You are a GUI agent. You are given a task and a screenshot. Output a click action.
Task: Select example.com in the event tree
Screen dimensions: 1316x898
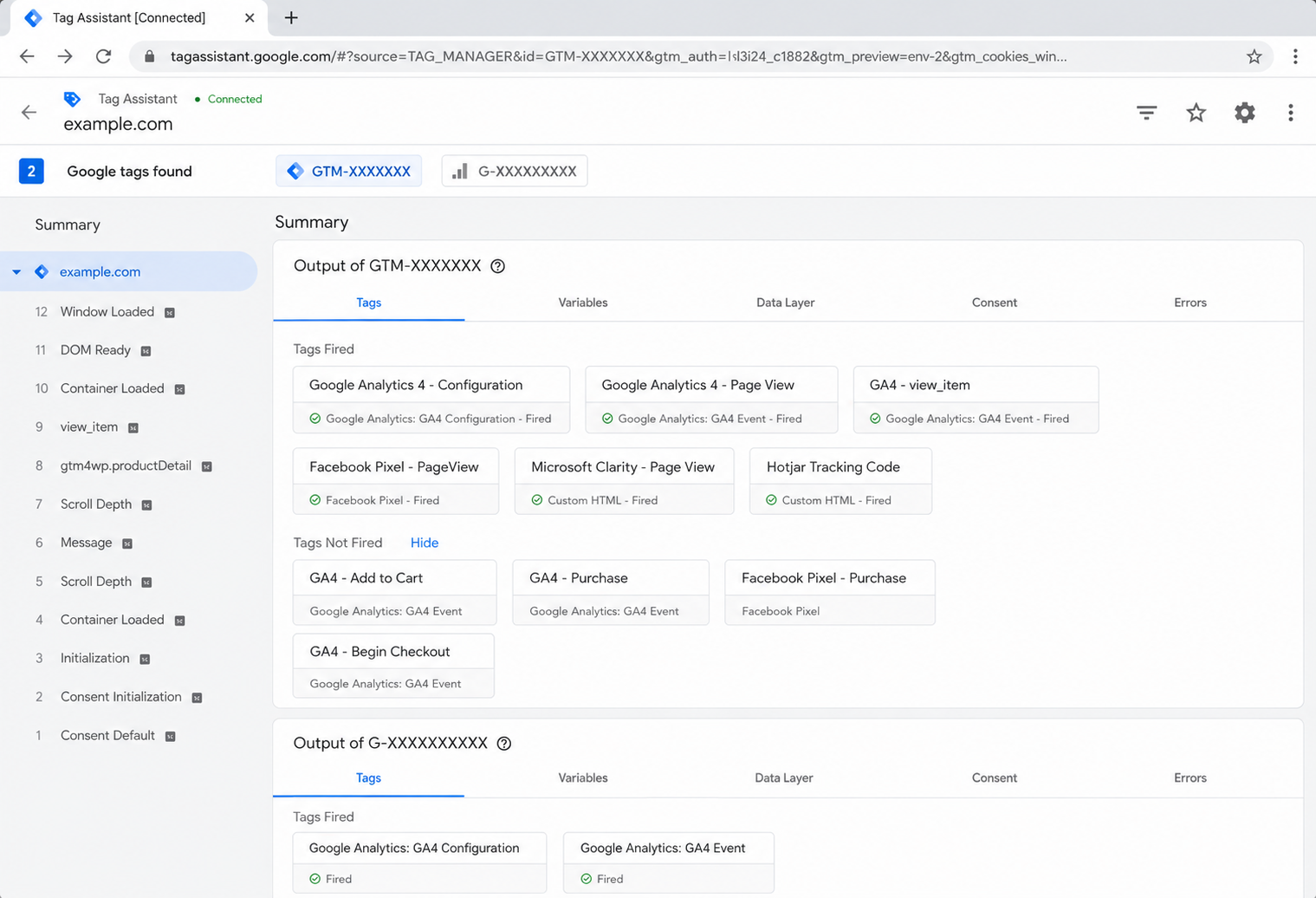129,271
